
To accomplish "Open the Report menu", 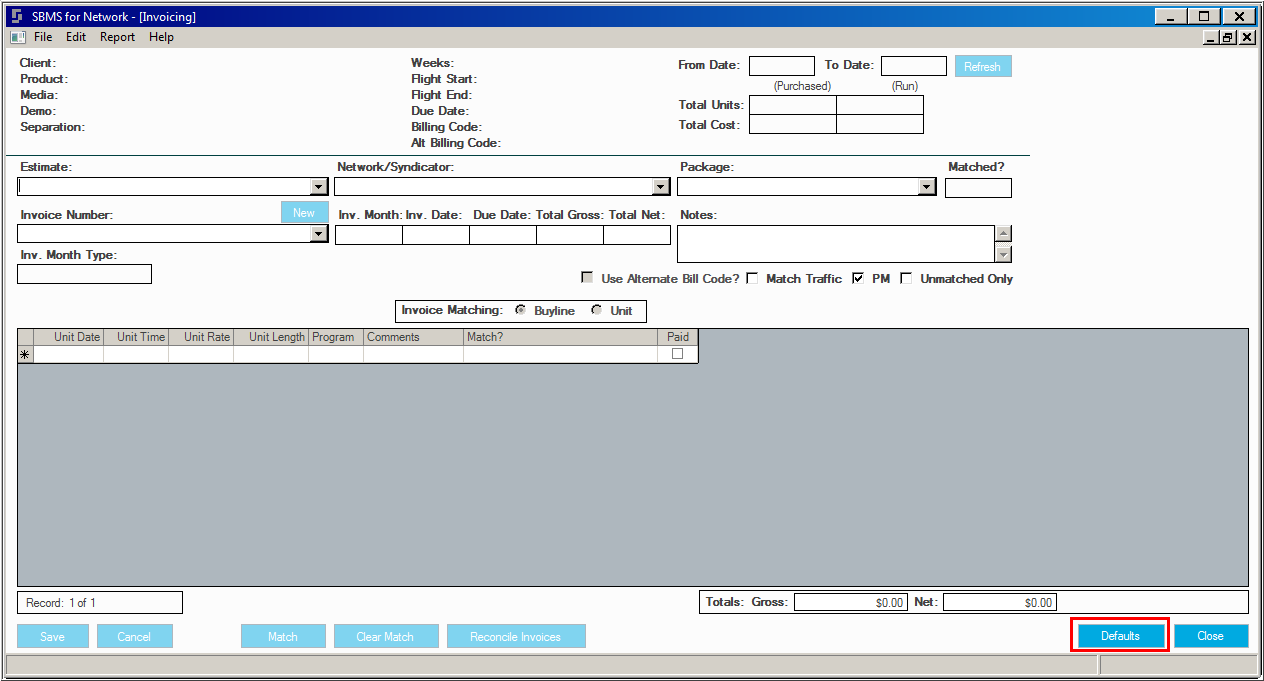I will coord(117,37).
